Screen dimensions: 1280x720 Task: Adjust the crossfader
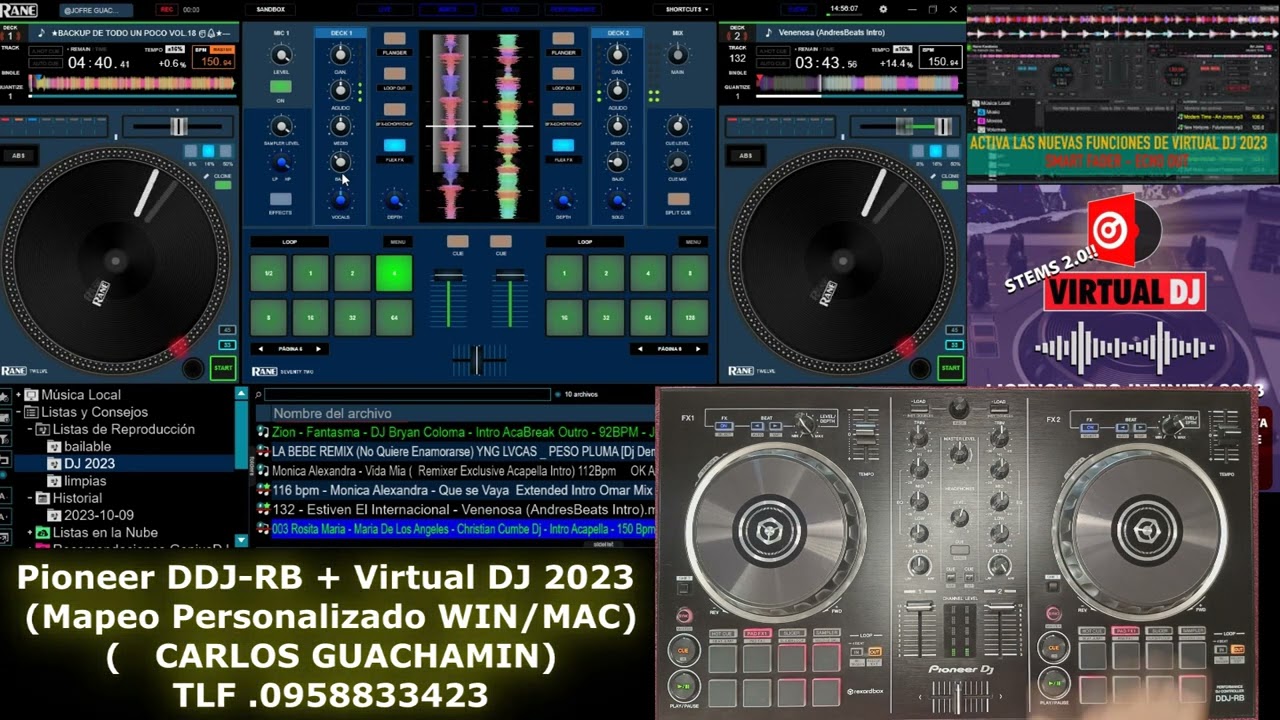[x=478, y=360]
